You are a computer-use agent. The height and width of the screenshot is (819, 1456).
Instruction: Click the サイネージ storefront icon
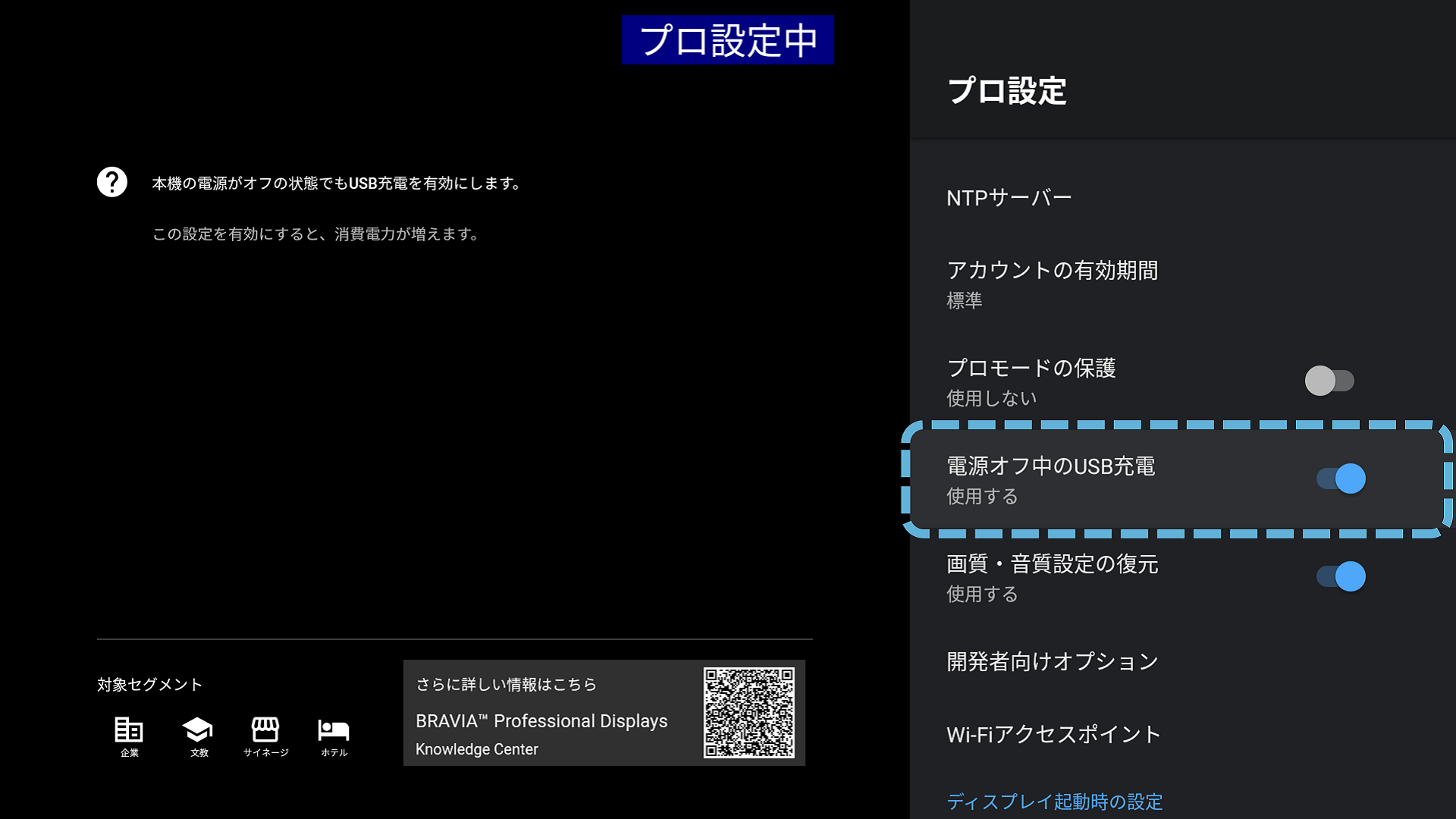click(x=265, y=730)
